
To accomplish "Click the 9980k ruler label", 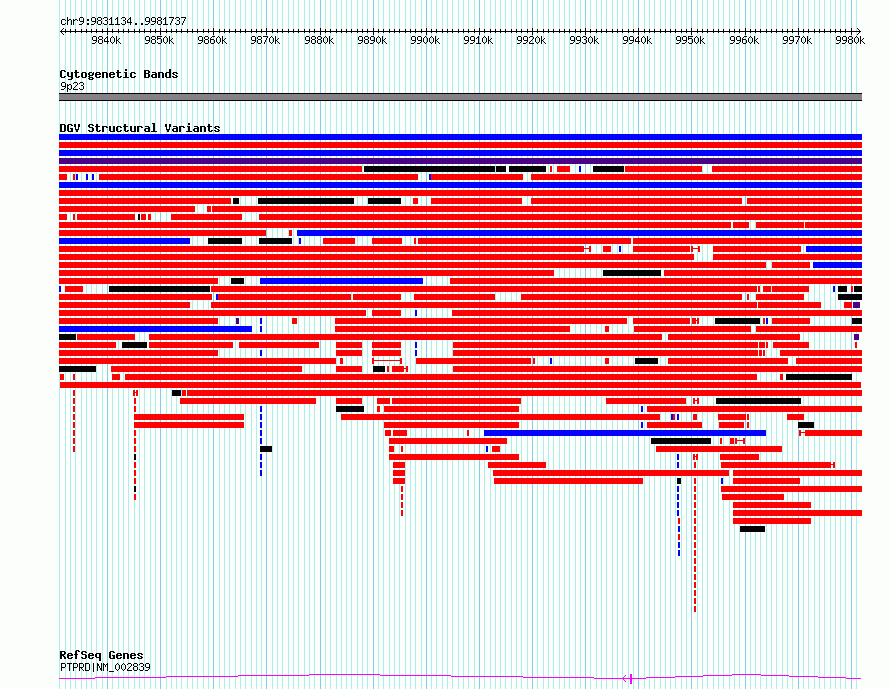I will [x=850, y=40].
